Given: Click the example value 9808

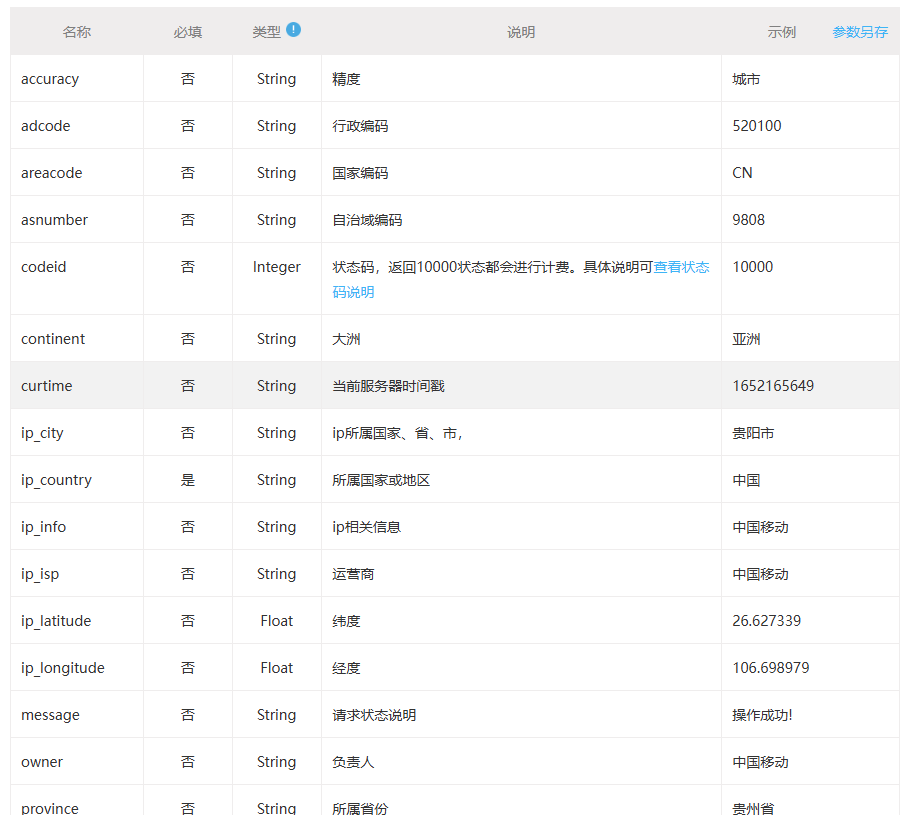Looking at the screenshot, I should point(748,220).
